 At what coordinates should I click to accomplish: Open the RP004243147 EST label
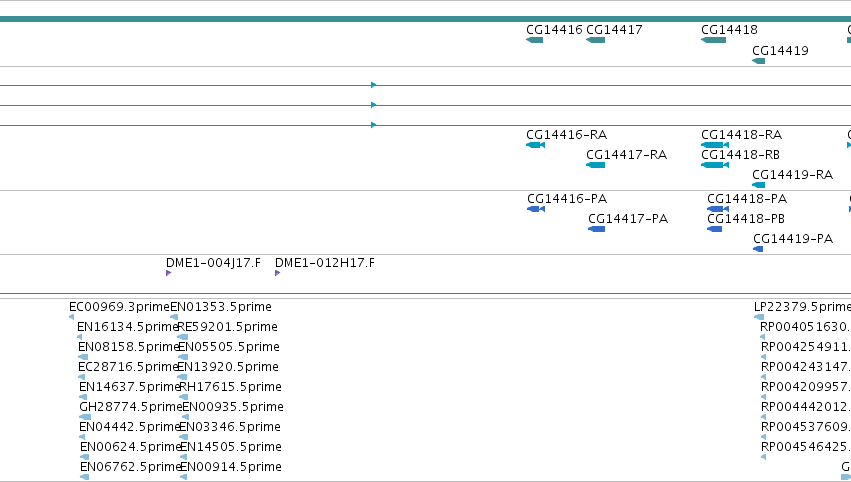pos(806,367)
